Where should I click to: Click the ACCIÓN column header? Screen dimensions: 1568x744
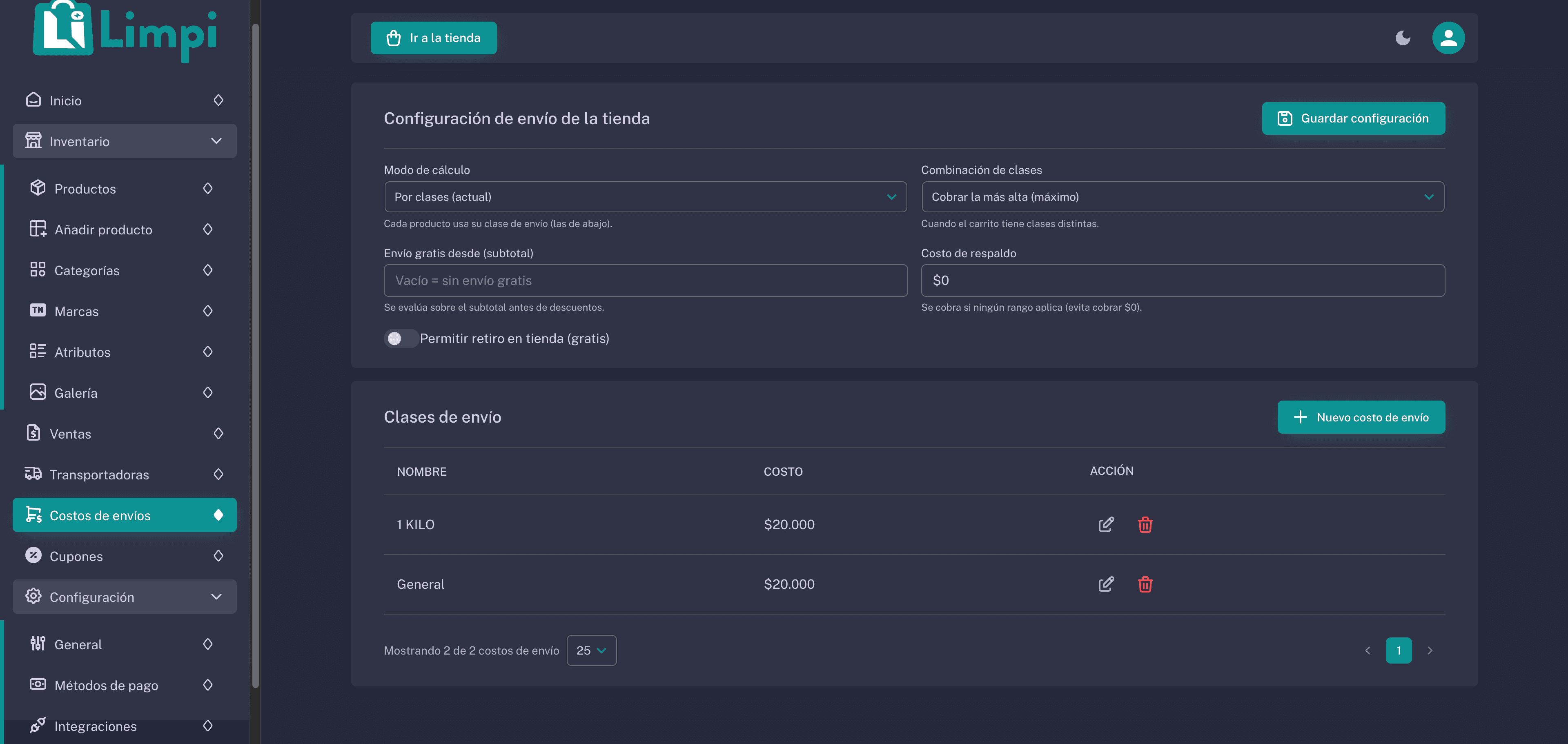[x=1111, y=471]
